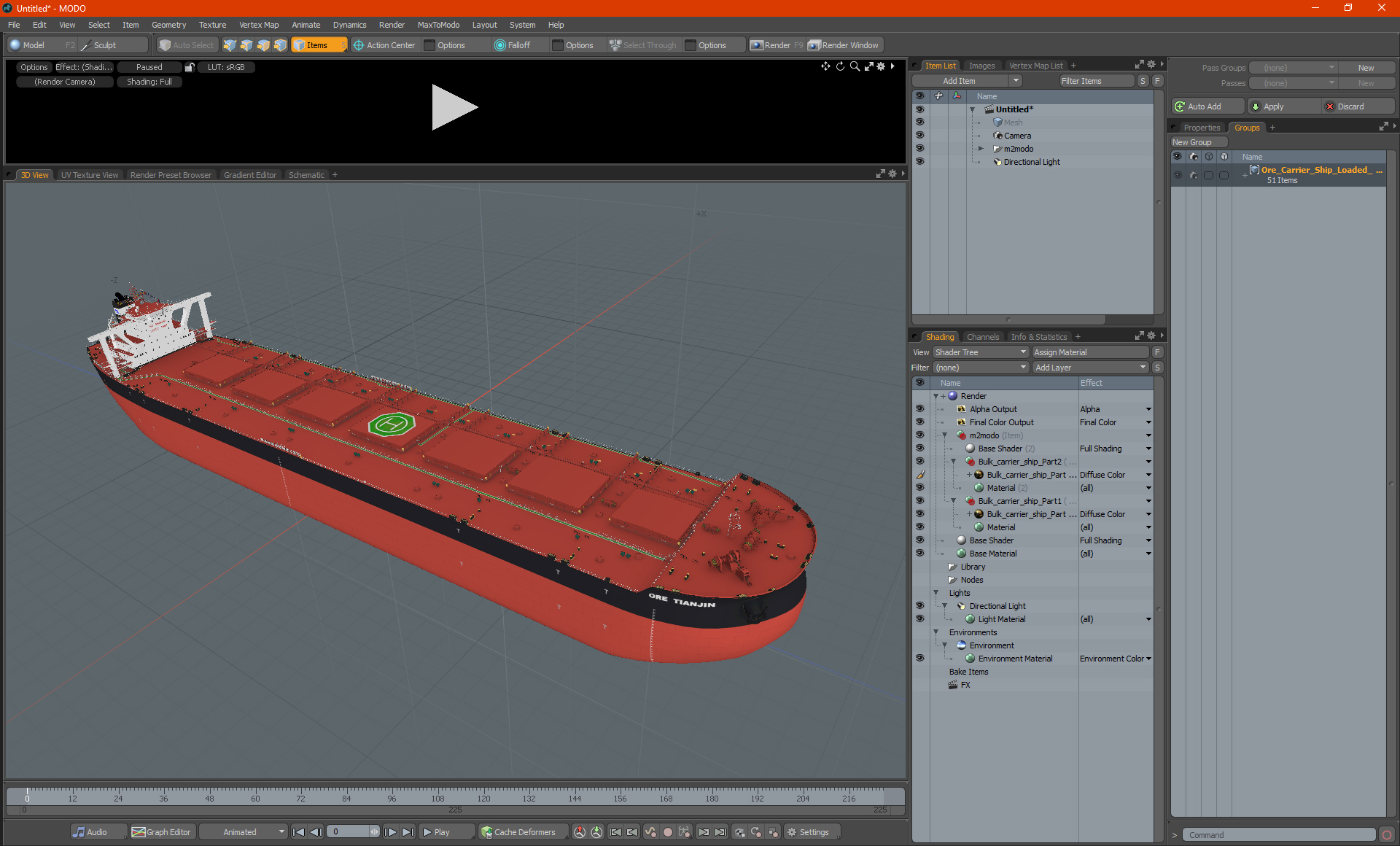
Task: Click the Render button in toolbar
Action: pyautogui.click(x=778, y=44)
